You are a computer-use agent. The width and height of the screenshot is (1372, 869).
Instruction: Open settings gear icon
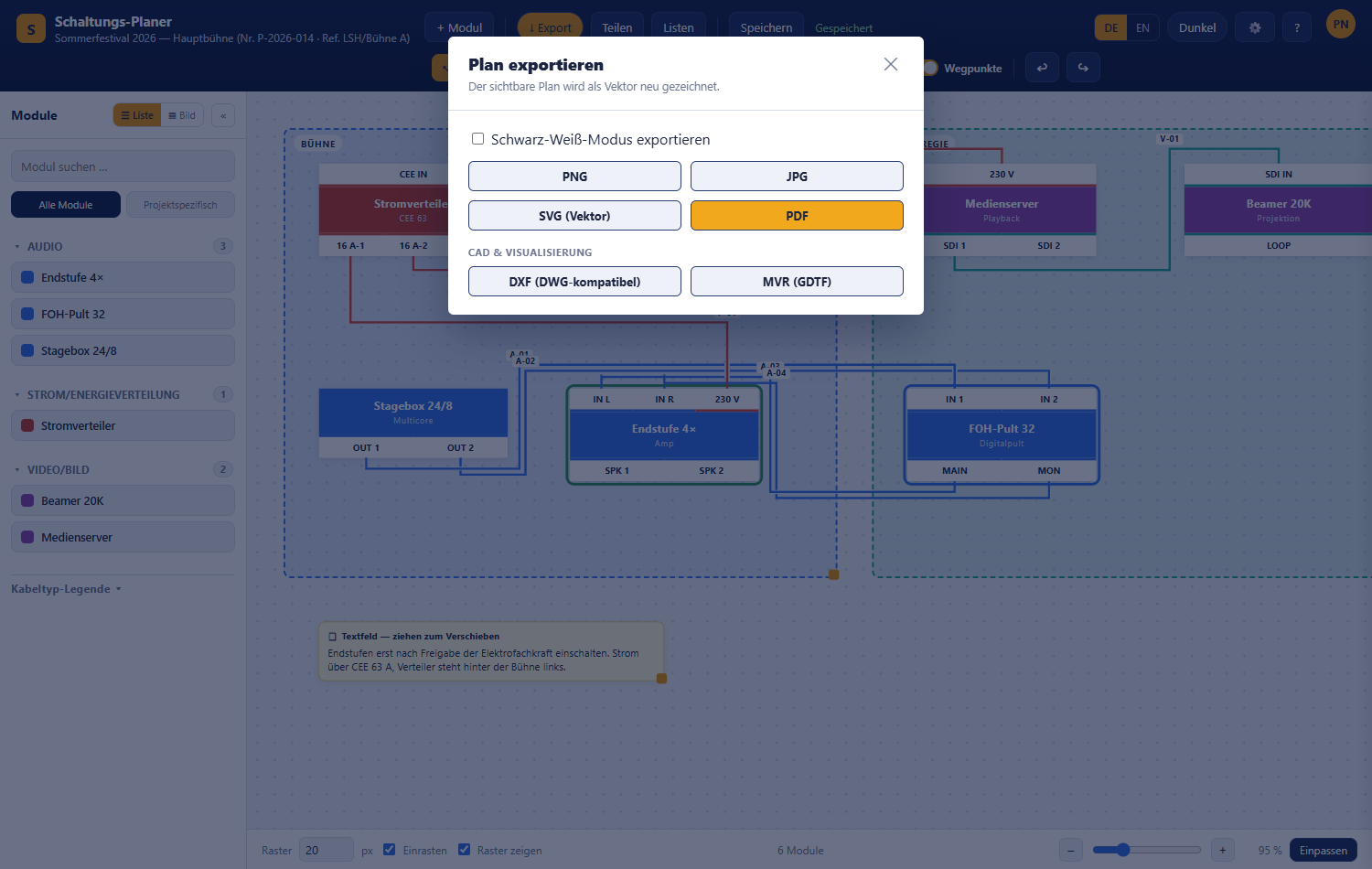click(1255, 27)
